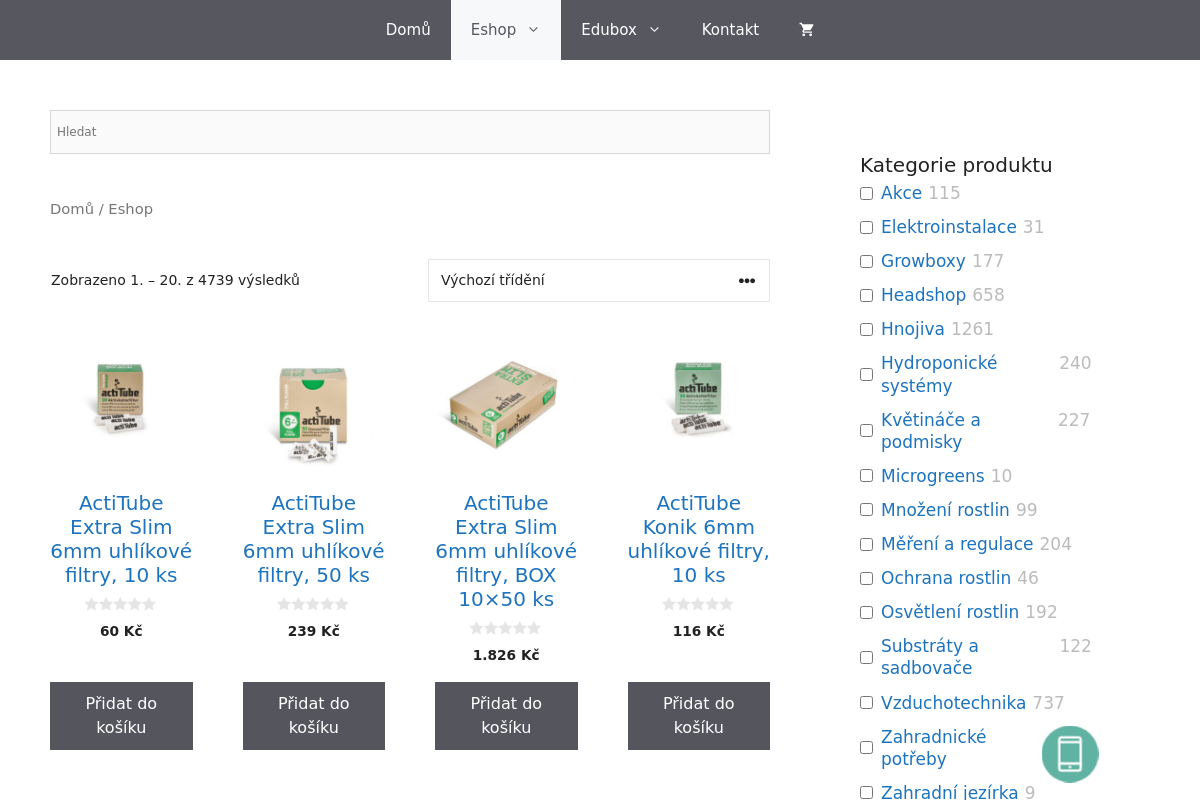Click star rating under 60 Kč product
This screenshot has height=800, width=1200.
click(x=121, y=604)
